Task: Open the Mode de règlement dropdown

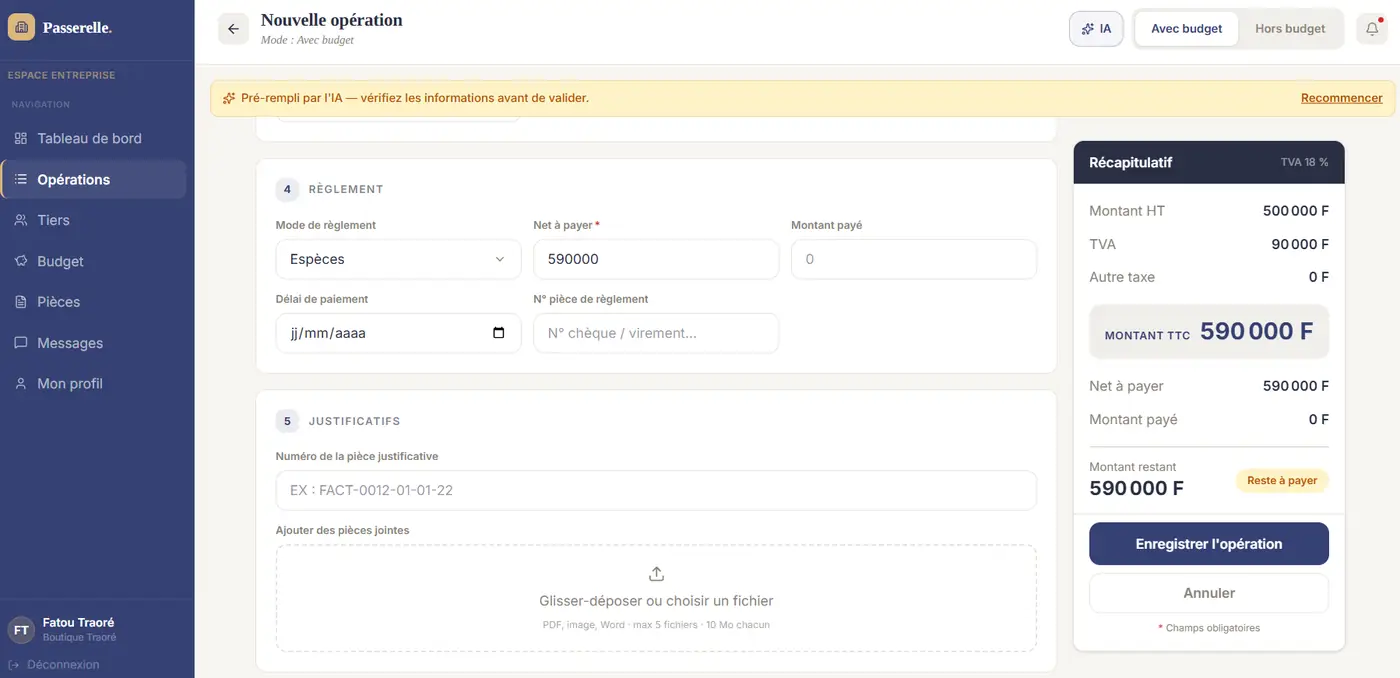Action: (x=398, y=259)
